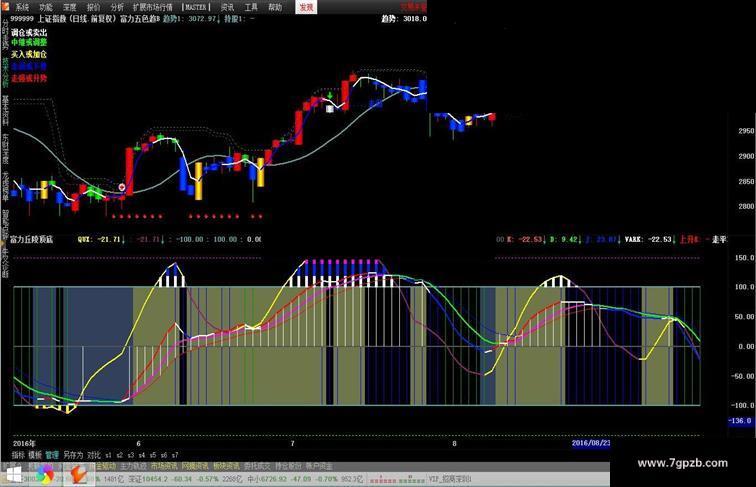The image size is (756, 487).
Task: Click the 2016/08/23 date marker
Action: tap(591, 443)
